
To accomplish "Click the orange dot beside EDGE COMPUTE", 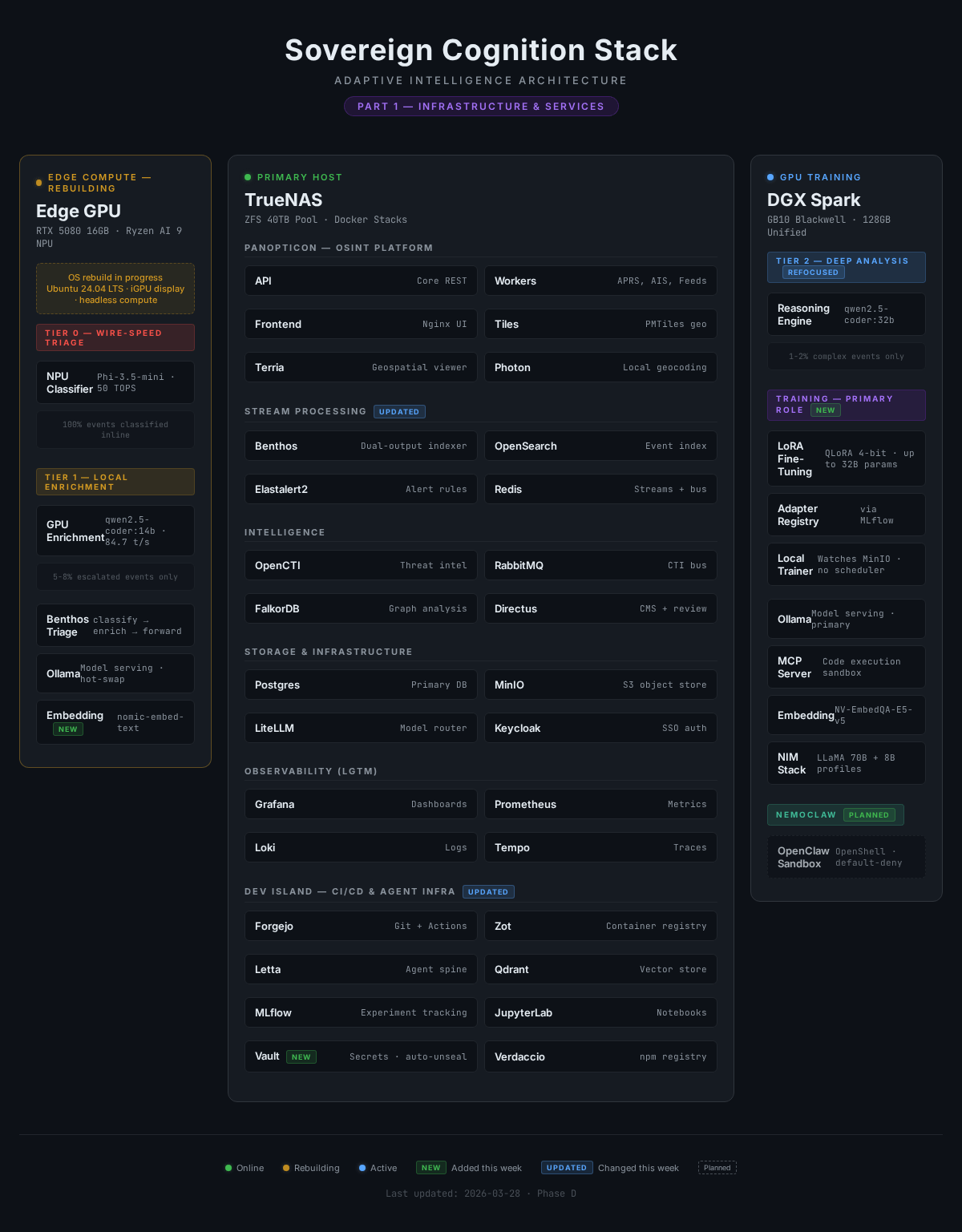I will 38,183.
